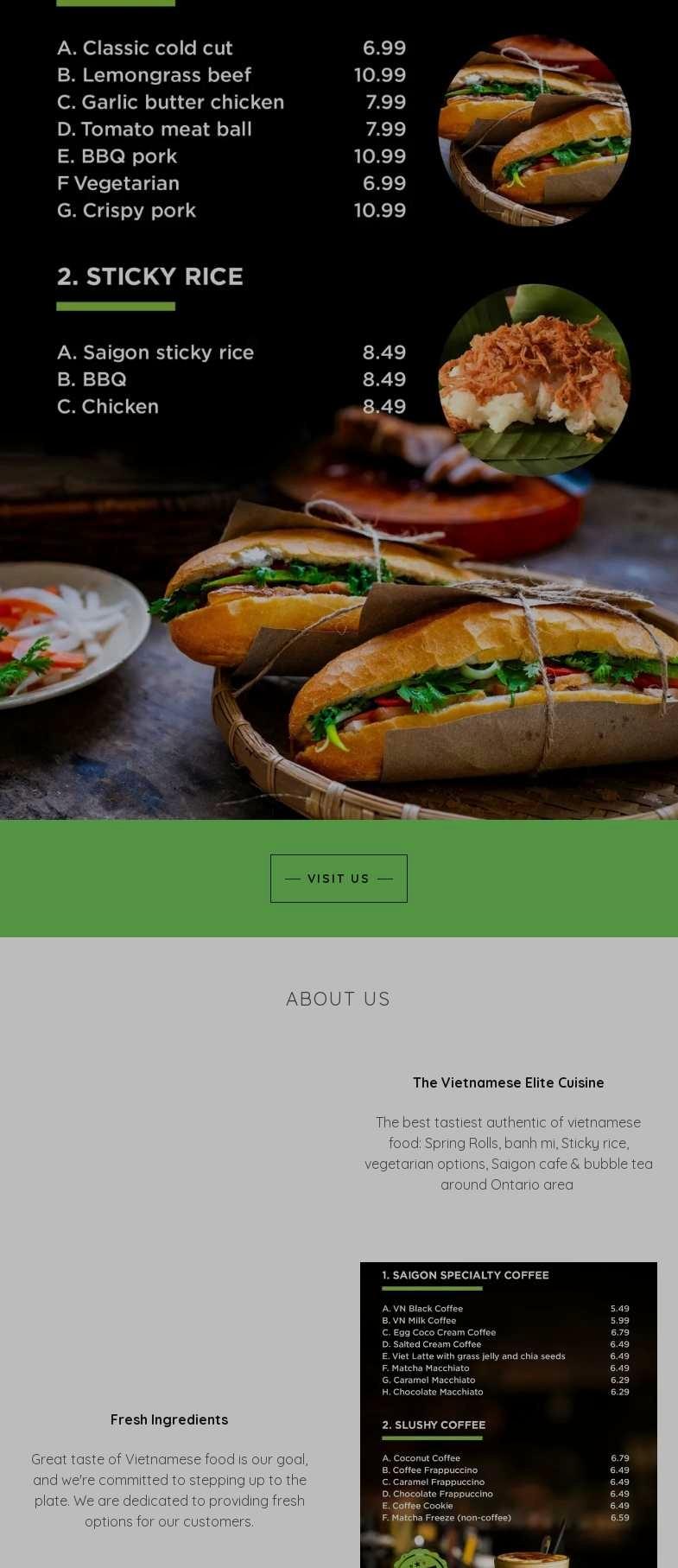Open the Saigon Specialty Coffee menu image
Screen dimensions: 678x1568
(509, 1415)
